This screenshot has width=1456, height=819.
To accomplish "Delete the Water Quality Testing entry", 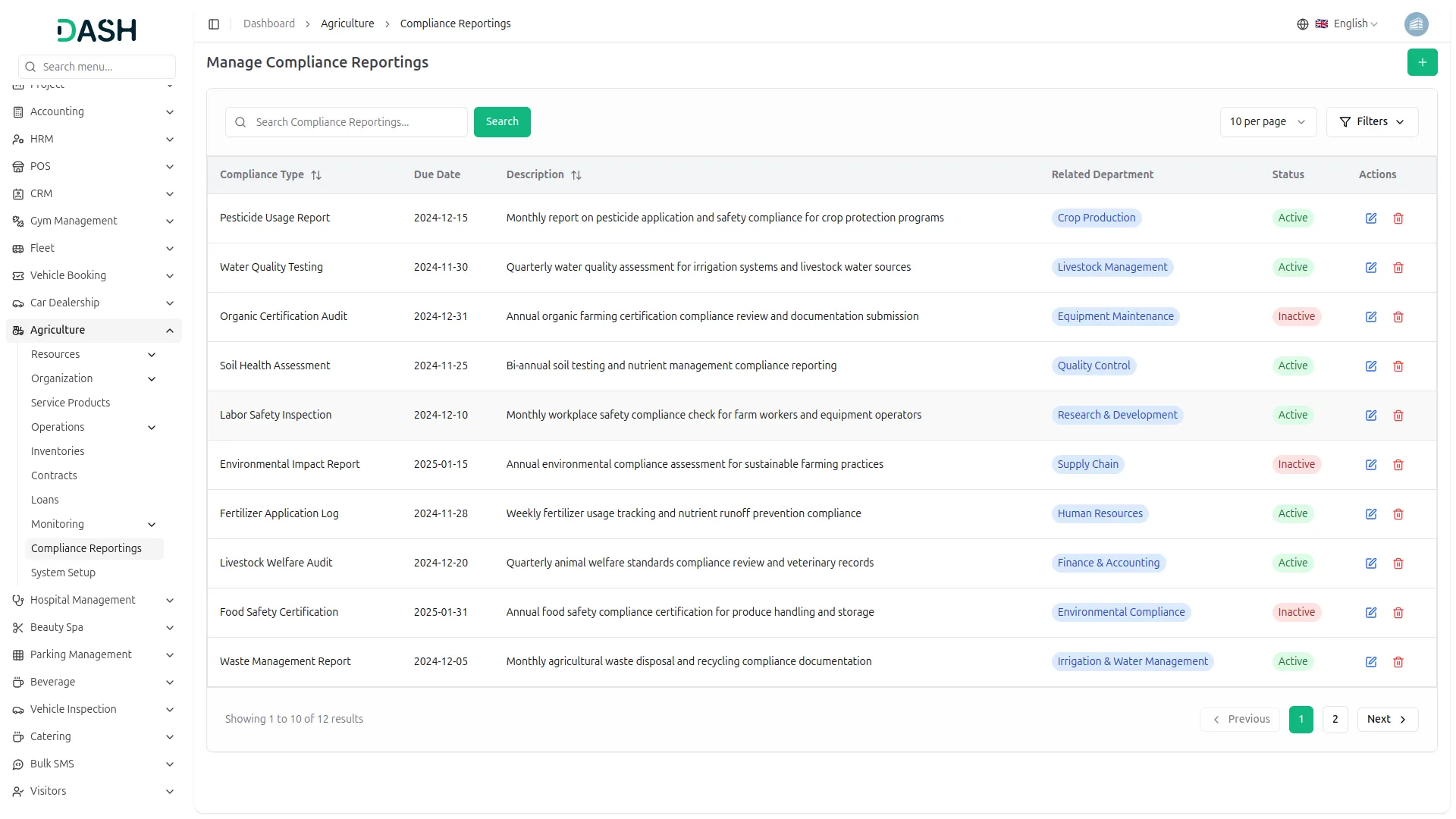I will click(x=1398, y=268).
